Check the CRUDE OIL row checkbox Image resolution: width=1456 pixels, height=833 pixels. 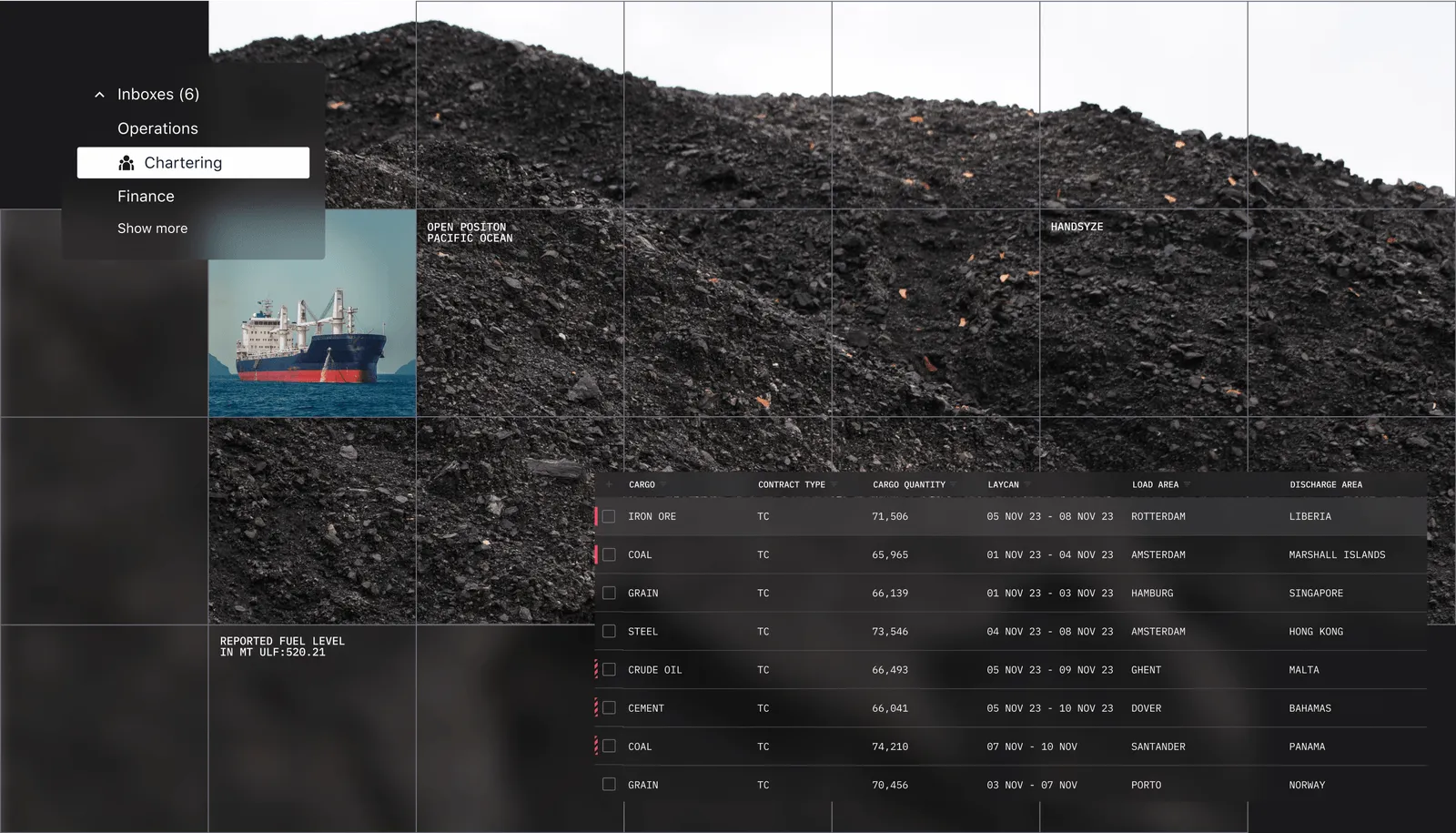click(609, 669)
